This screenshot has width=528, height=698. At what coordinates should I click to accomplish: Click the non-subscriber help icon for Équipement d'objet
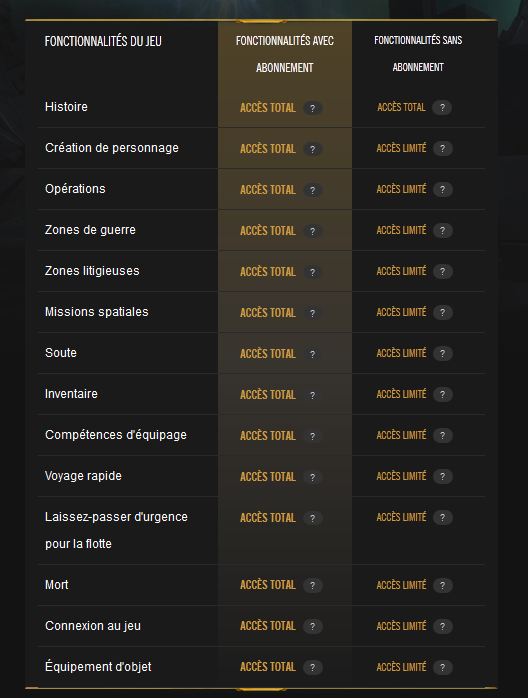443,667
